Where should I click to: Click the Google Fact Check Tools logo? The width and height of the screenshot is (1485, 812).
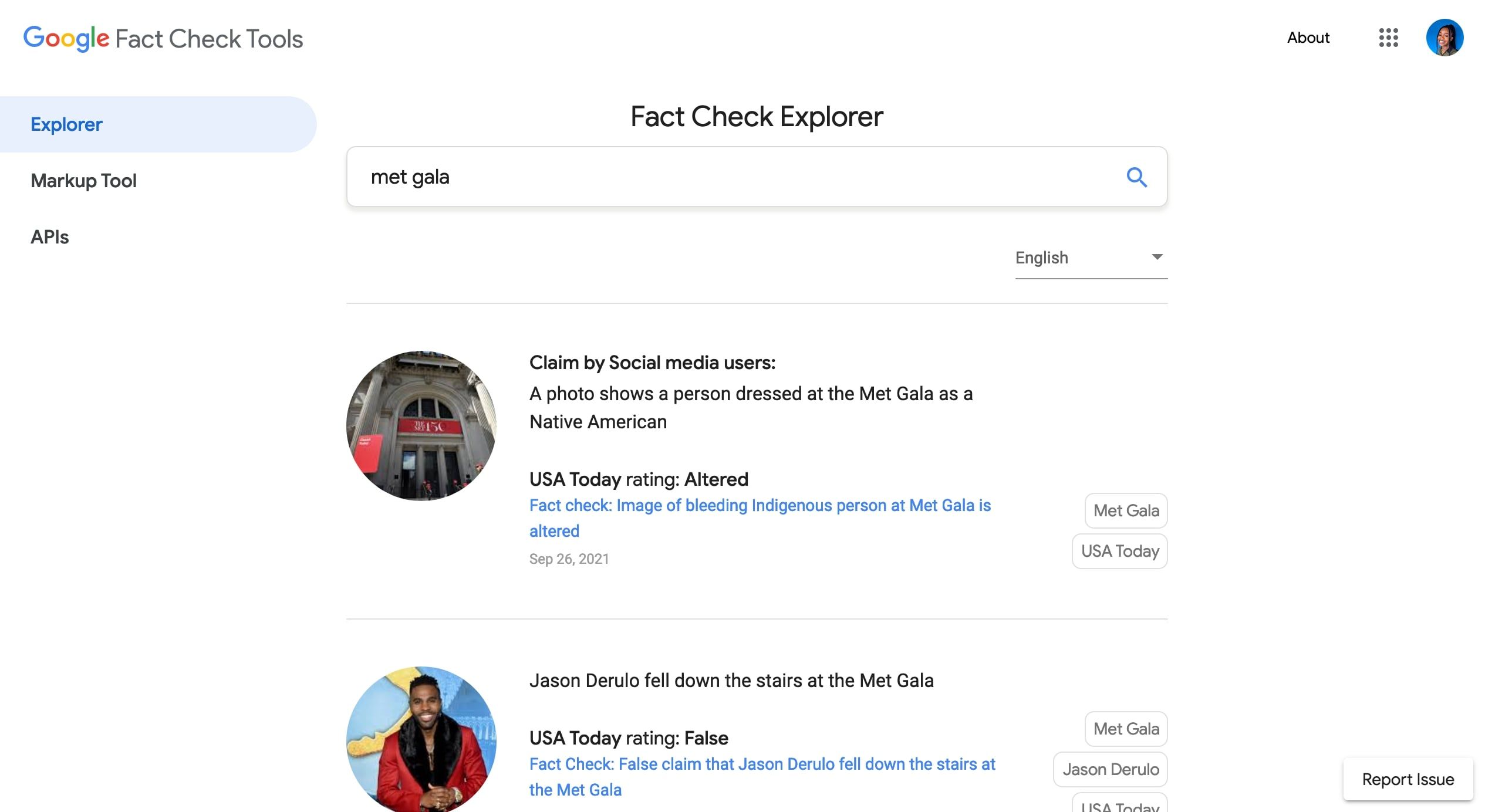coord(163,38)
